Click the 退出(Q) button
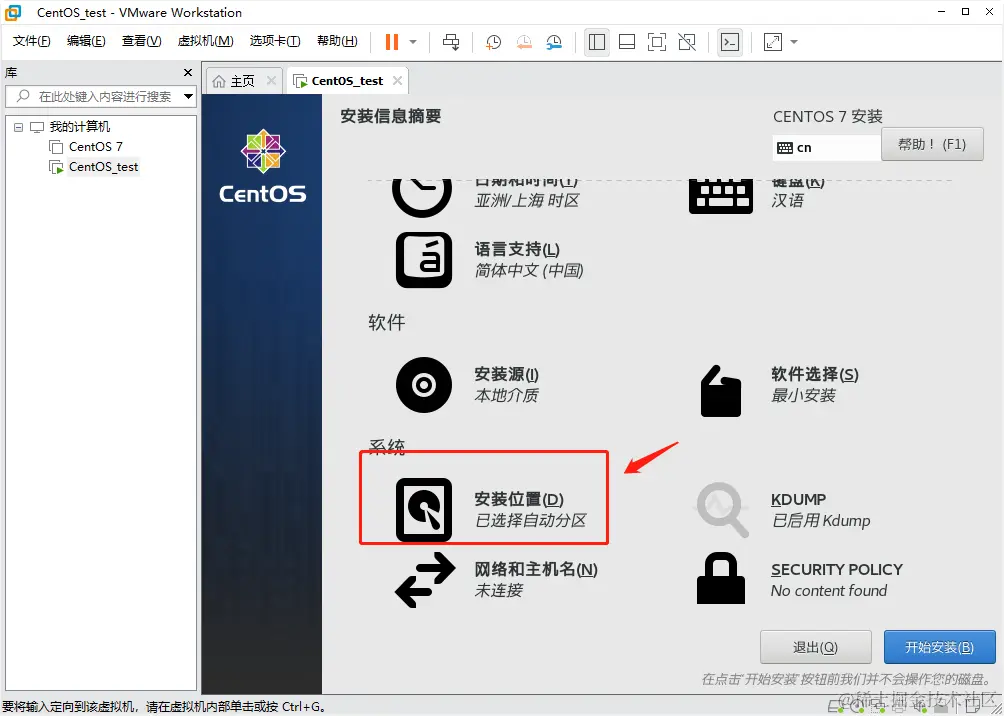 tap(815, 647)
